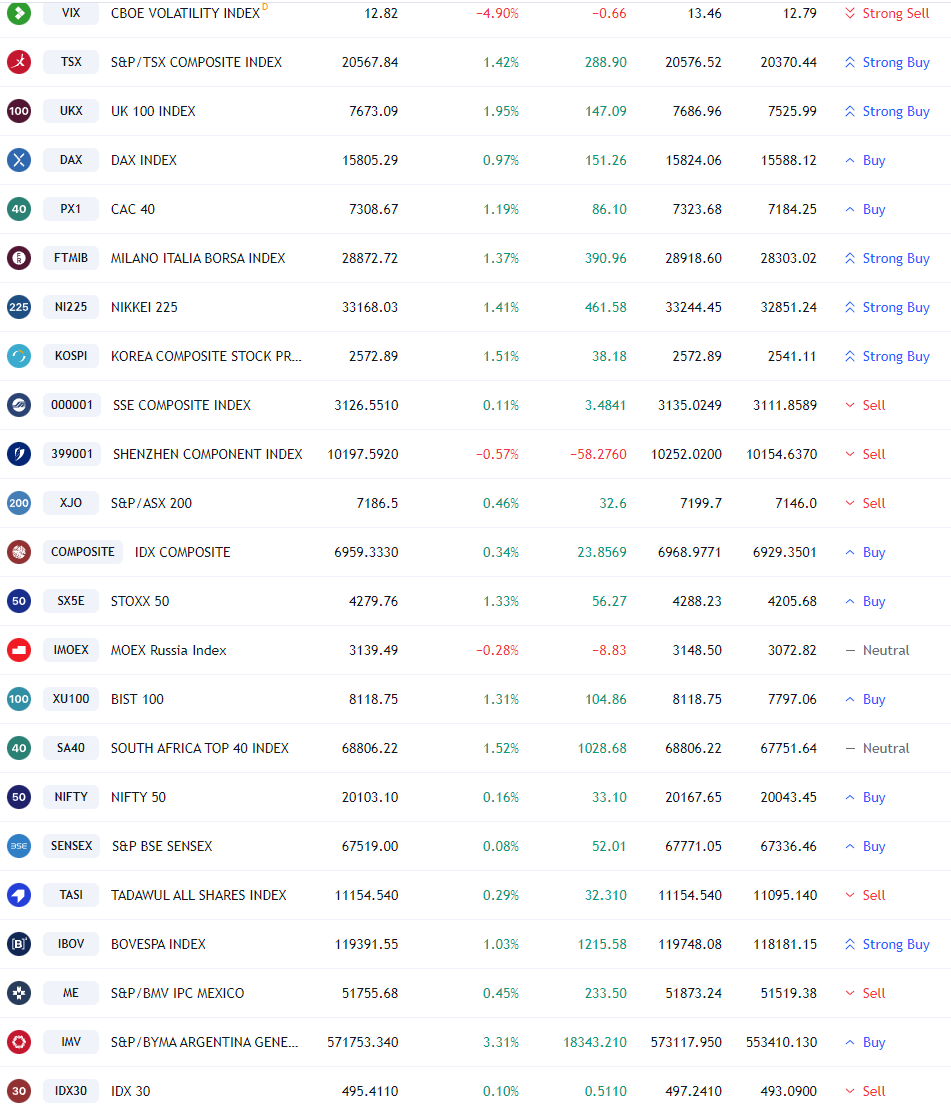951x1110 pixels.
Task: Open the UKX ticker symbol
Action: click(x=71, y=111)
